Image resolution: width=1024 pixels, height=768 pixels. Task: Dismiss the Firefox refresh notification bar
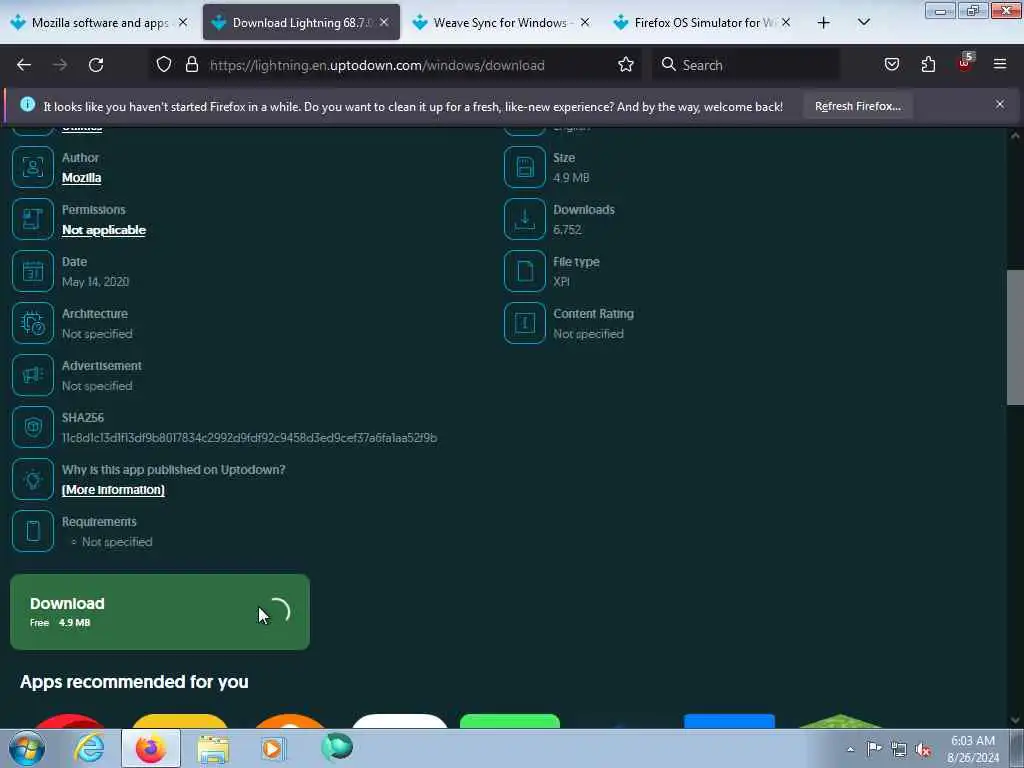[x=1000, y=104]
